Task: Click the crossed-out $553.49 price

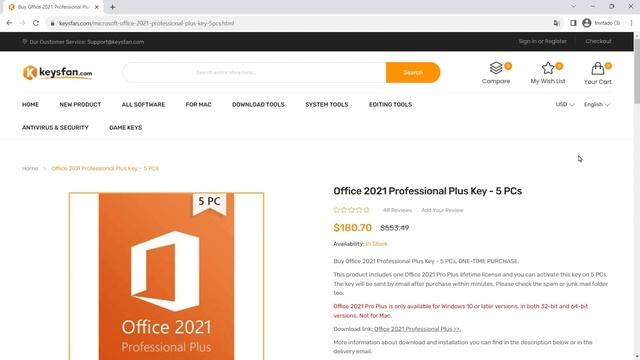Action: (395, 228)
